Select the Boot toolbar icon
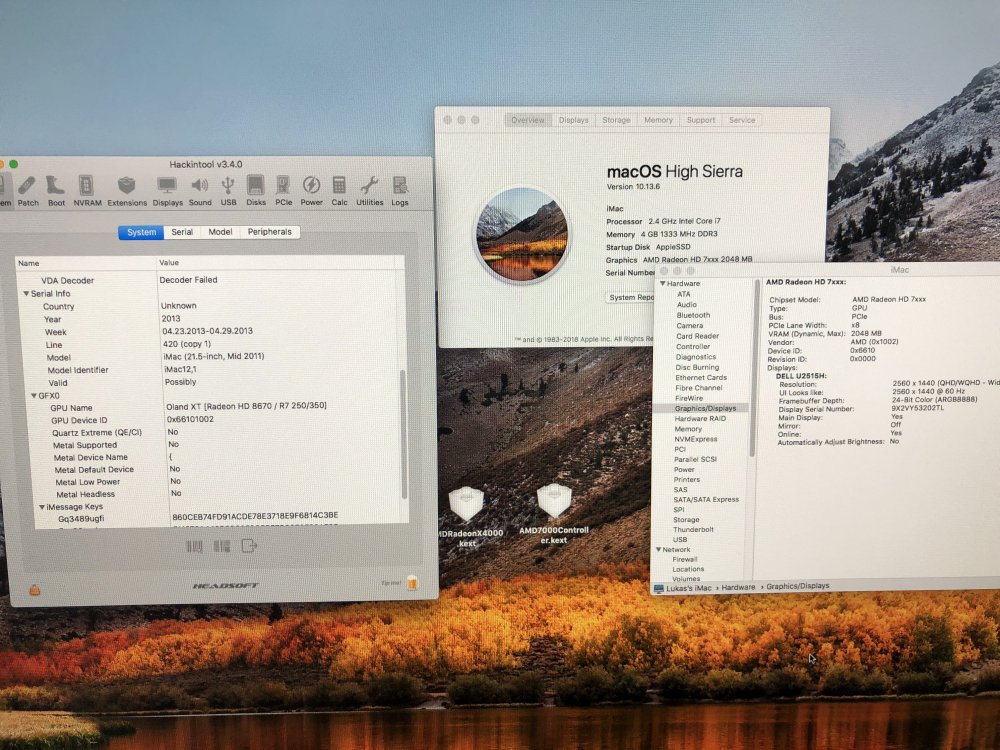Screen dimensions: 1000x750 point(56,191)
